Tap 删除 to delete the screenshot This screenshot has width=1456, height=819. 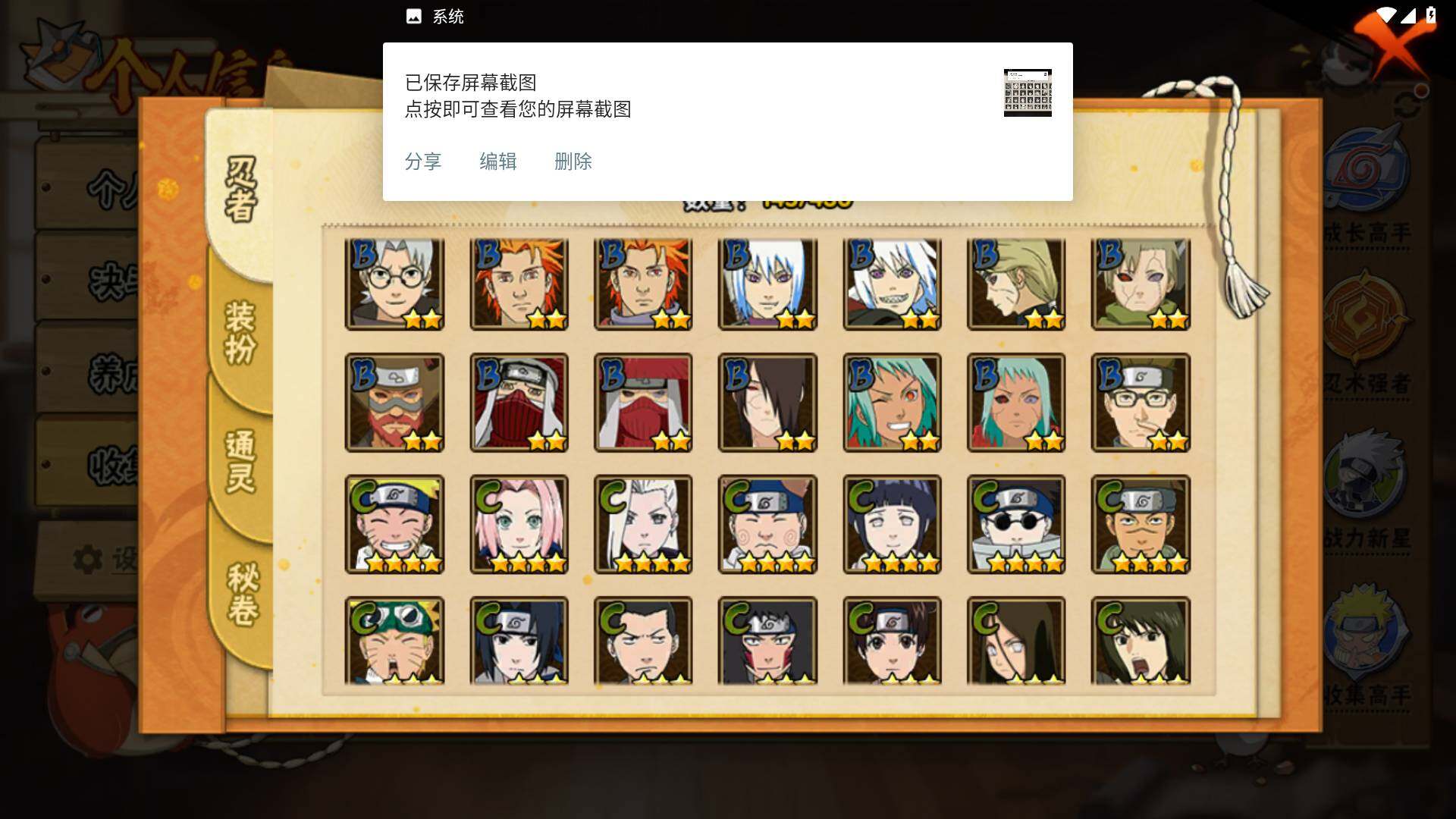point(573,162)
